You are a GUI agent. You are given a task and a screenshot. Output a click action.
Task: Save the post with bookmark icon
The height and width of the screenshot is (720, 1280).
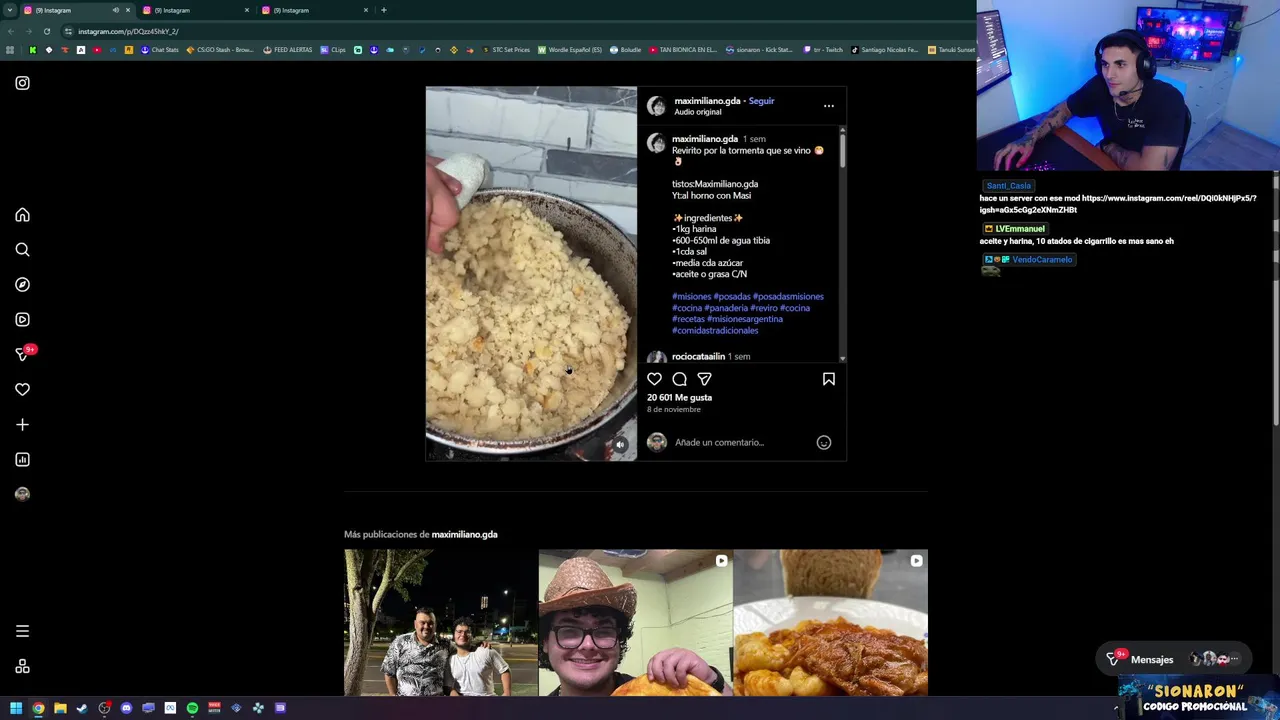pyautogui.click(x=828, y=379)
